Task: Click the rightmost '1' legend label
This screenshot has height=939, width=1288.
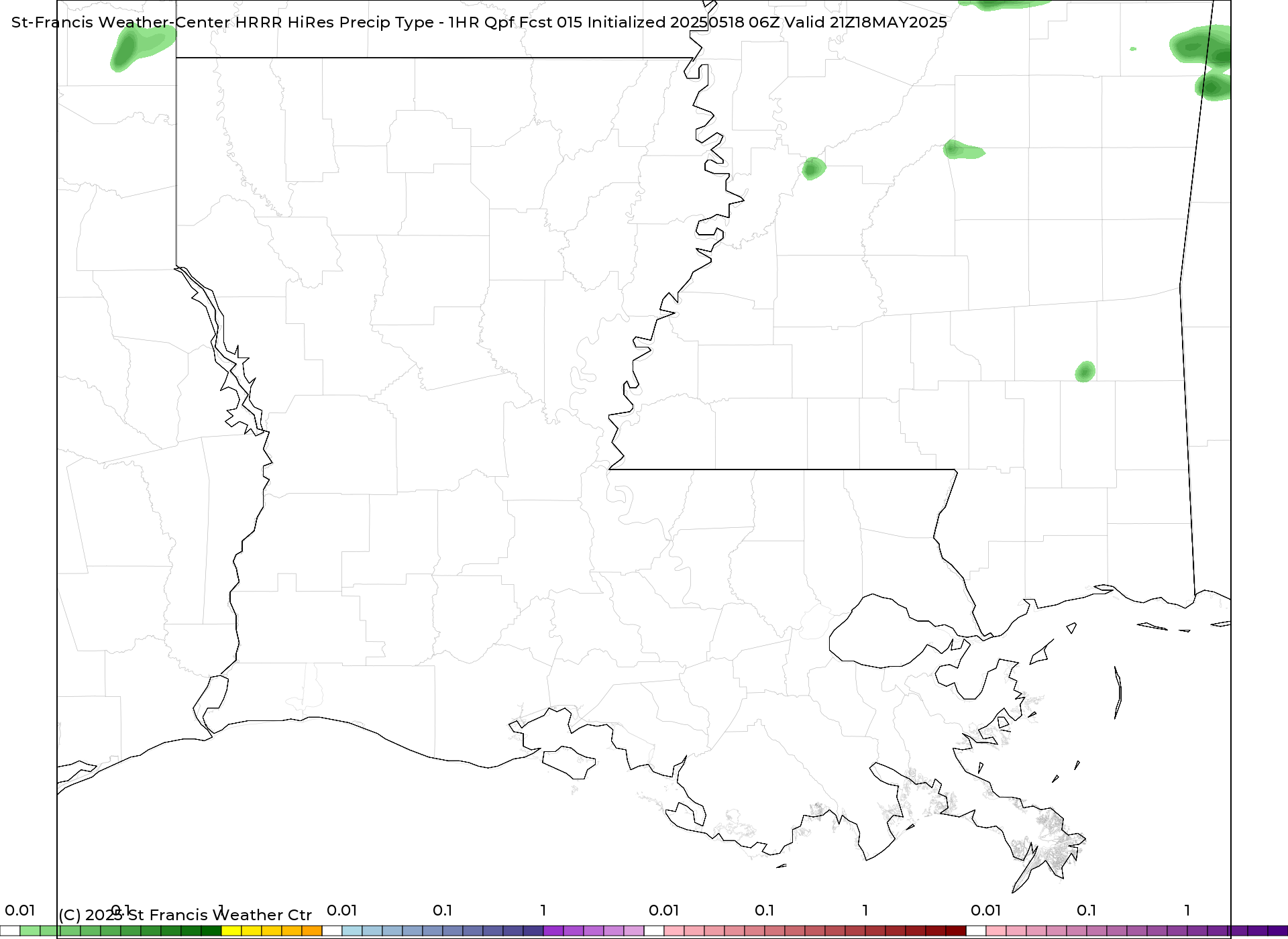Action: coord(1187,910)
